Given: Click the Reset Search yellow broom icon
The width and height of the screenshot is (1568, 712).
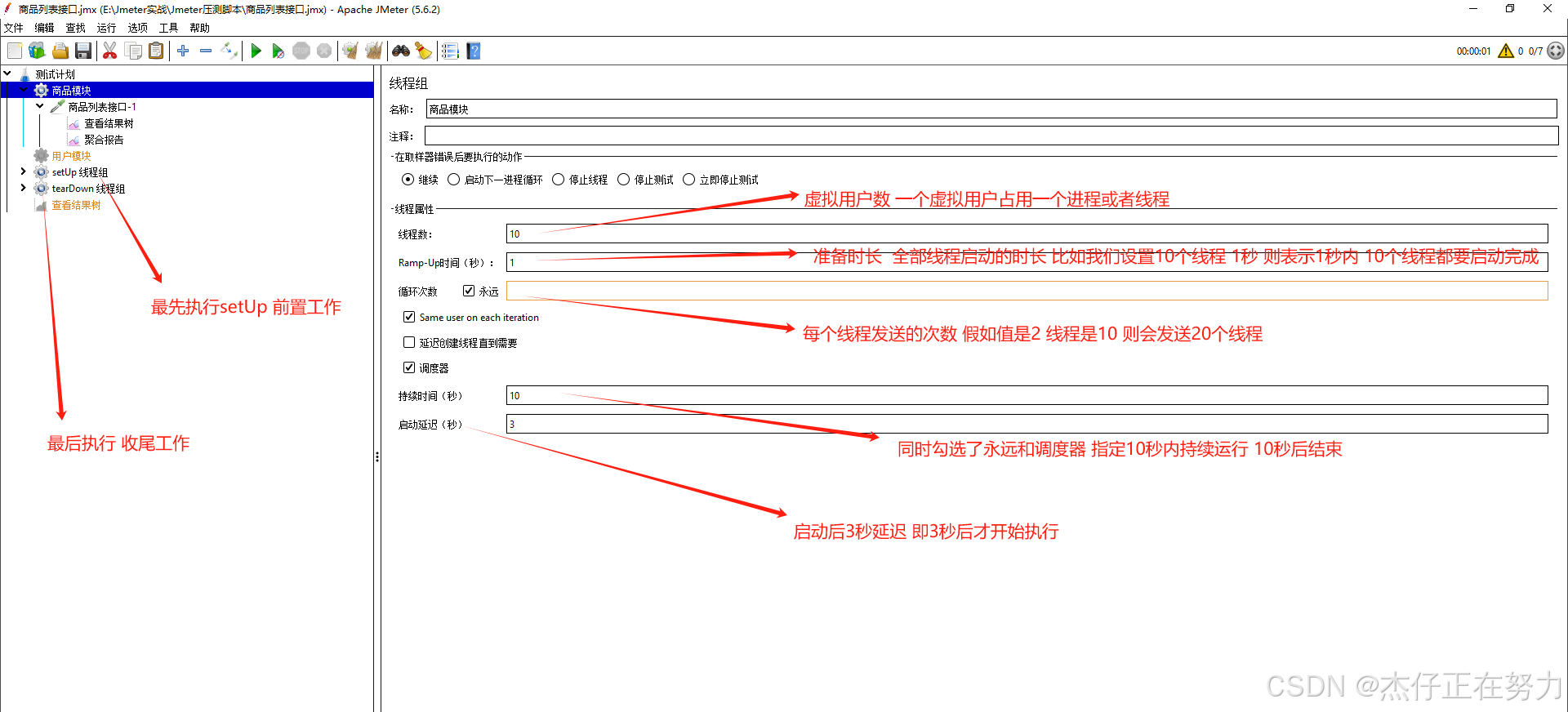Looking at the screenshot, I should tap(424, 51).
